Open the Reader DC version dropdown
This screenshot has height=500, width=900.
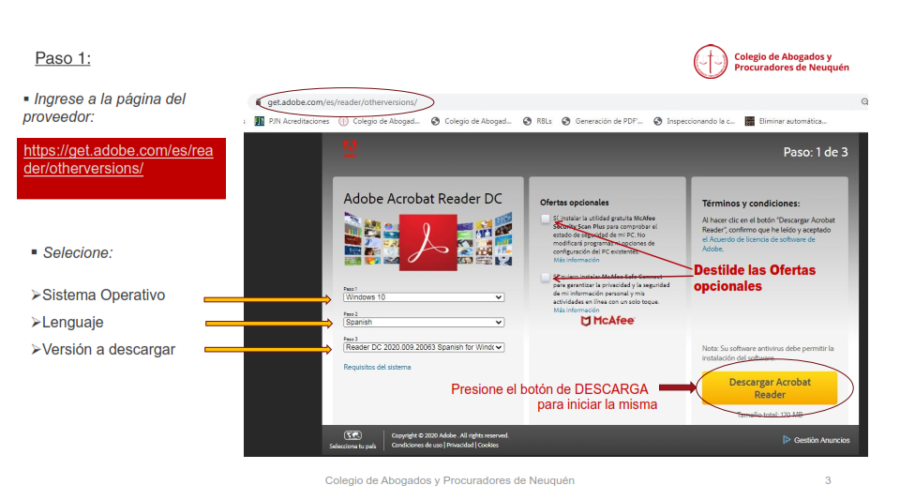click(424, 347)
